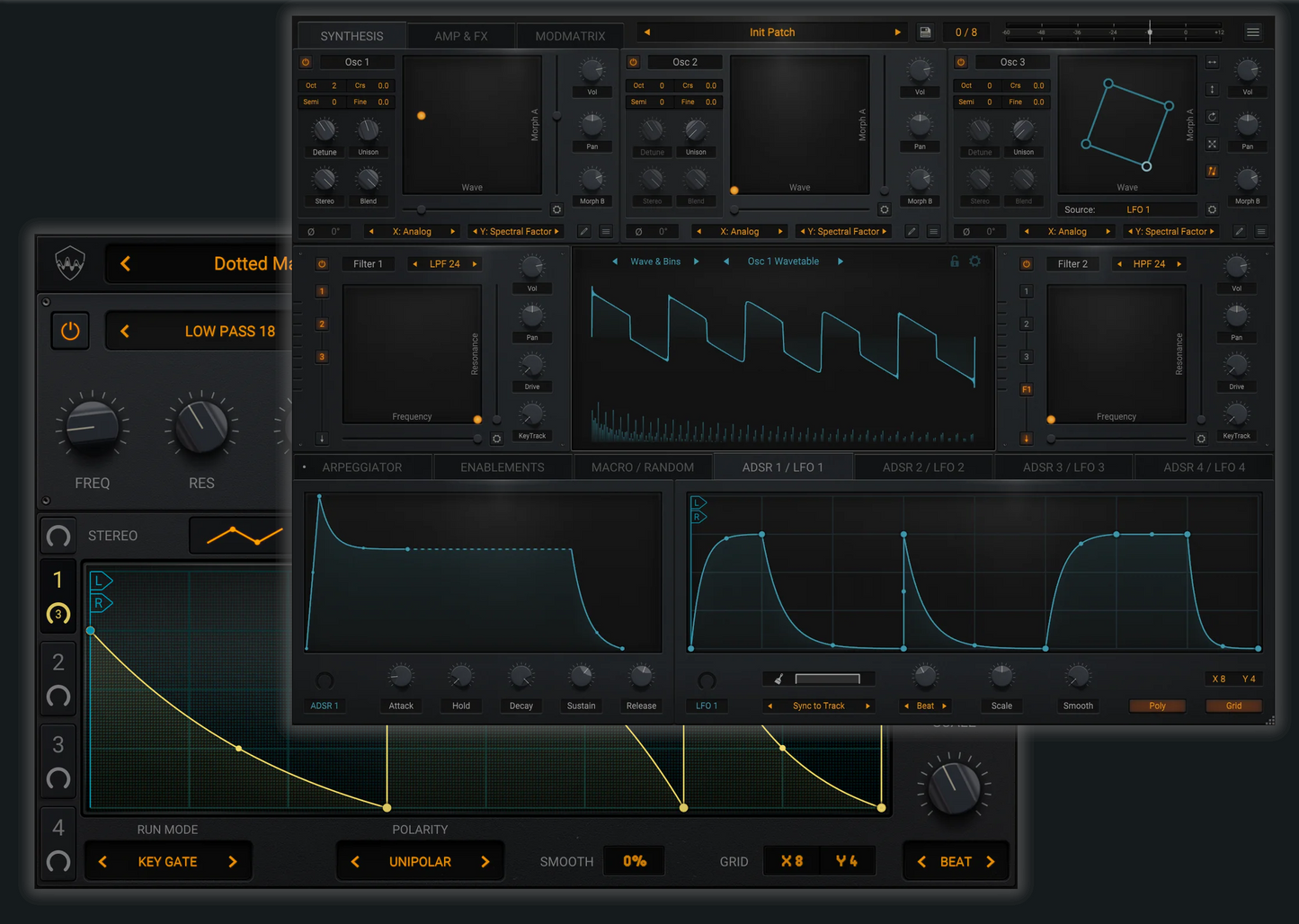Open Osc 2 wave pad settings gear
Screen dimensions: 1299x924
[x=884, y=209]
